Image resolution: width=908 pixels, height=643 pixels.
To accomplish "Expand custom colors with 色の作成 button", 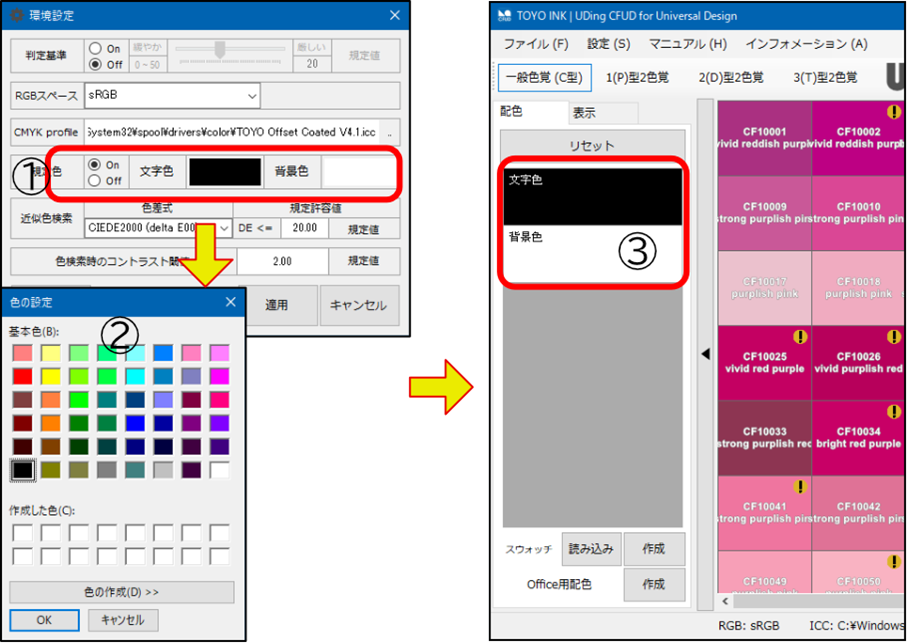I will (122, 591).
